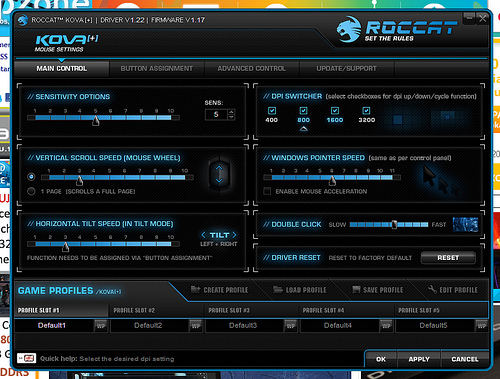Image resolution: width=500 pixels, height=379 pixels.
Task: Click the WP icon next to Default3
Action: click(291, 326)
